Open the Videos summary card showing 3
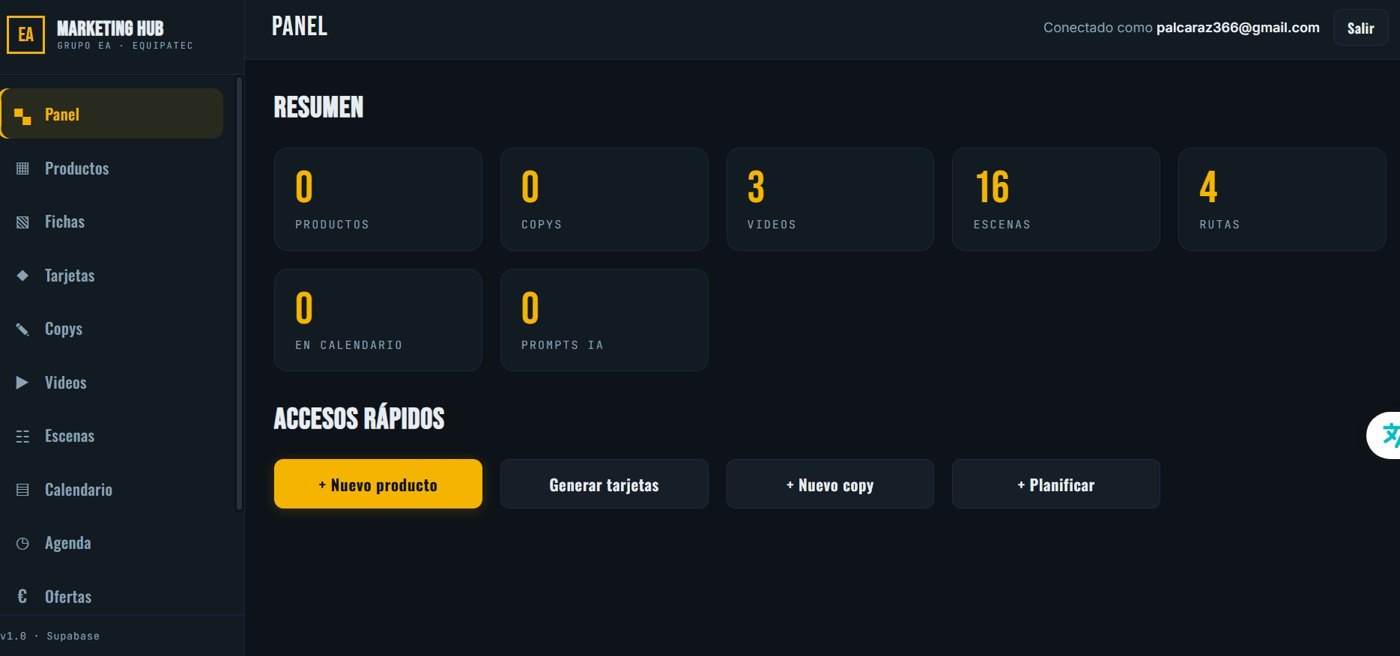 pyautogui.click(x=830, y=199)
